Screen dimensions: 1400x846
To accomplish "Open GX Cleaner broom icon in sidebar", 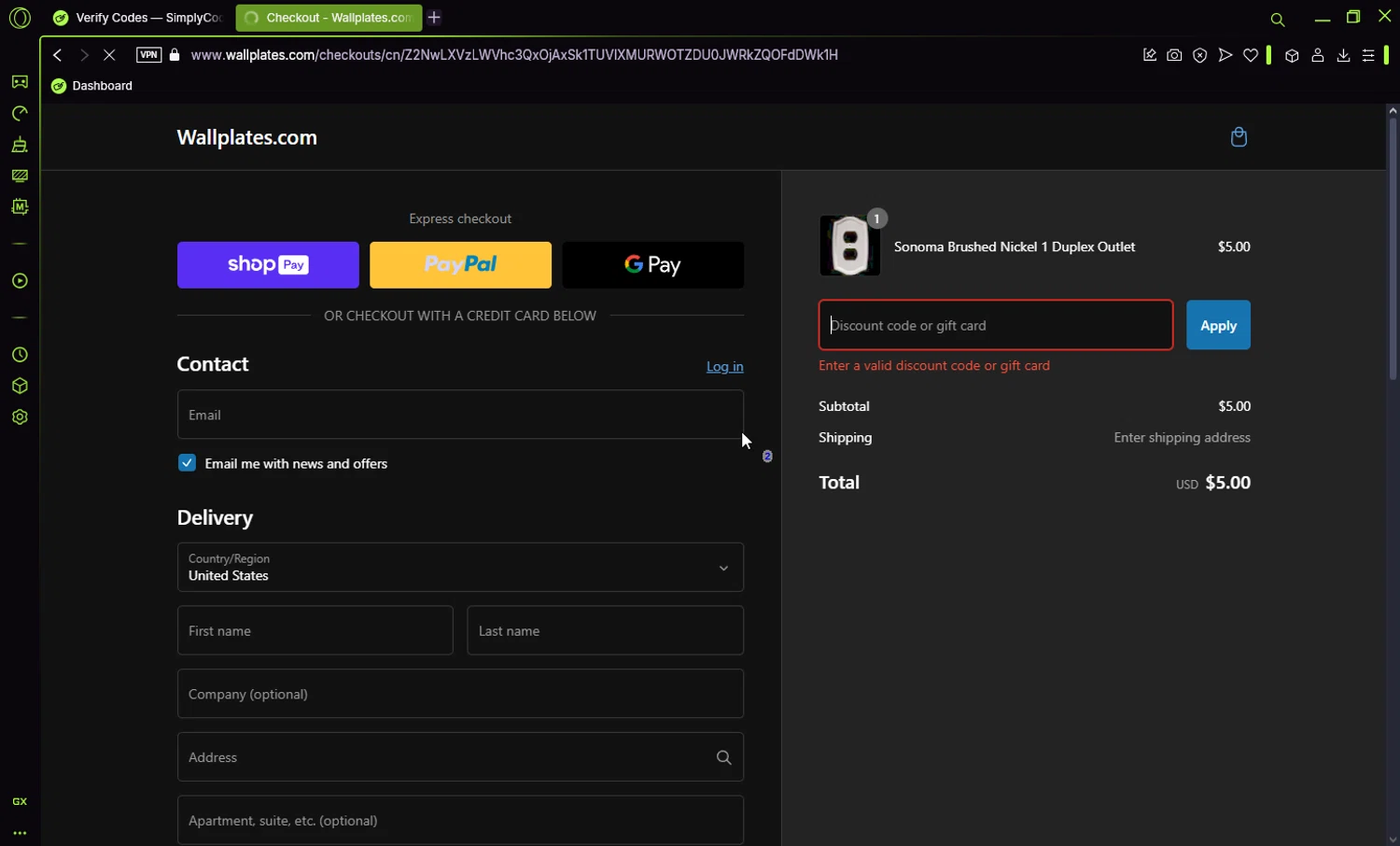I will coord(20,145).
